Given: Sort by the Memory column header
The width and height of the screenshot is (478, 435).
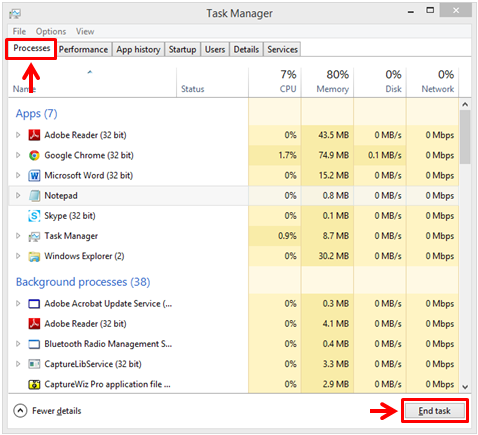Looking at the screenshot, I should coord(327,82).
